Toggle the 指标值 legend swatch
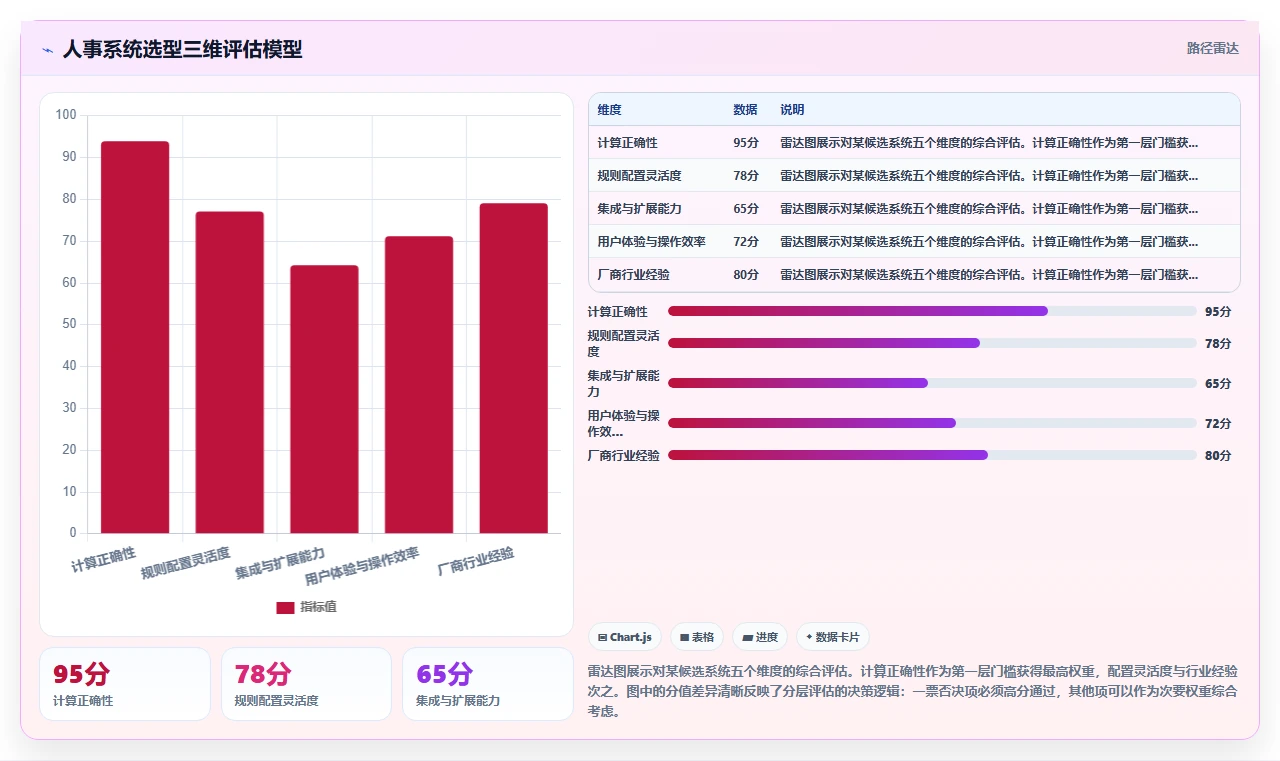Screen dimensions: 1280x761 click(285, 607)
